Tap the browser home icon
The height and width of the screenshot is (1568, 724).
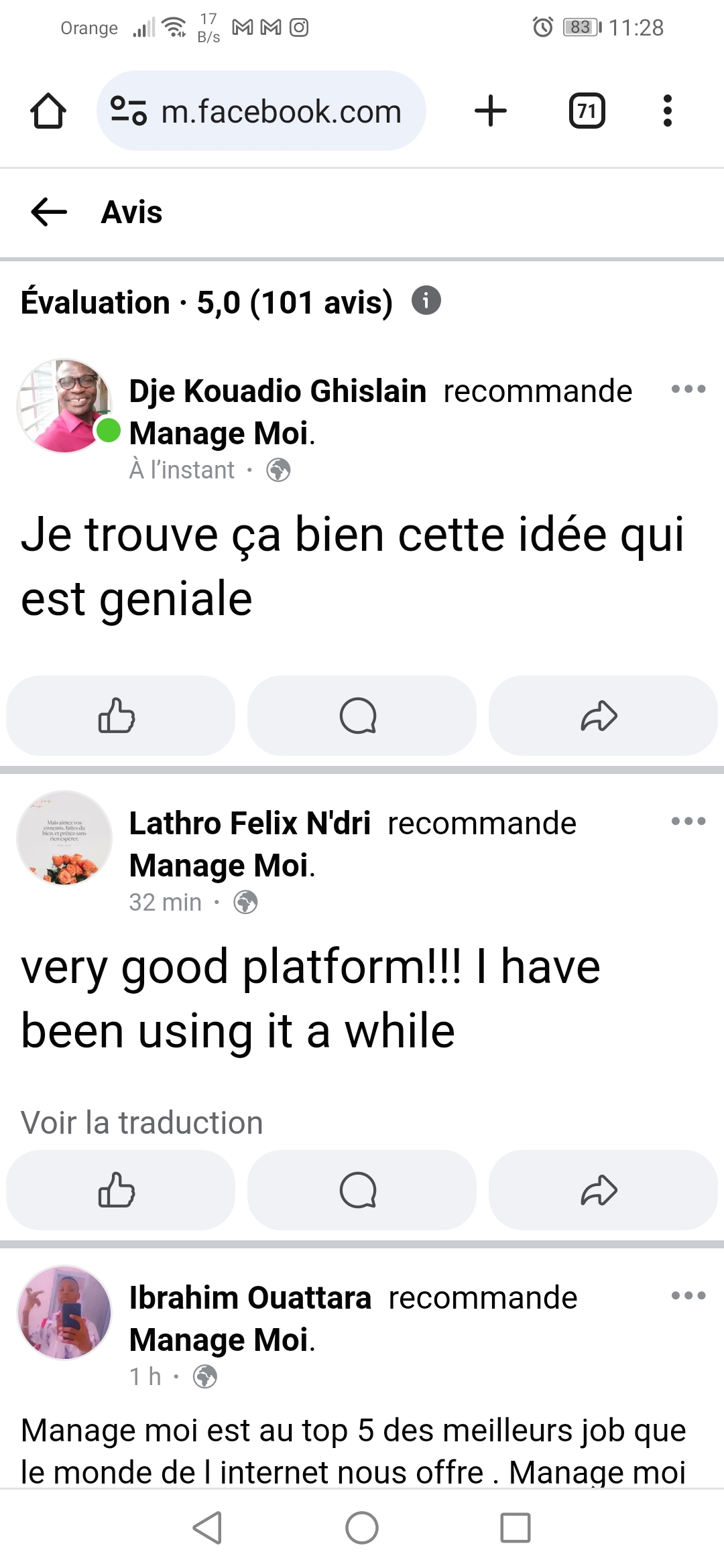(48, 111)
